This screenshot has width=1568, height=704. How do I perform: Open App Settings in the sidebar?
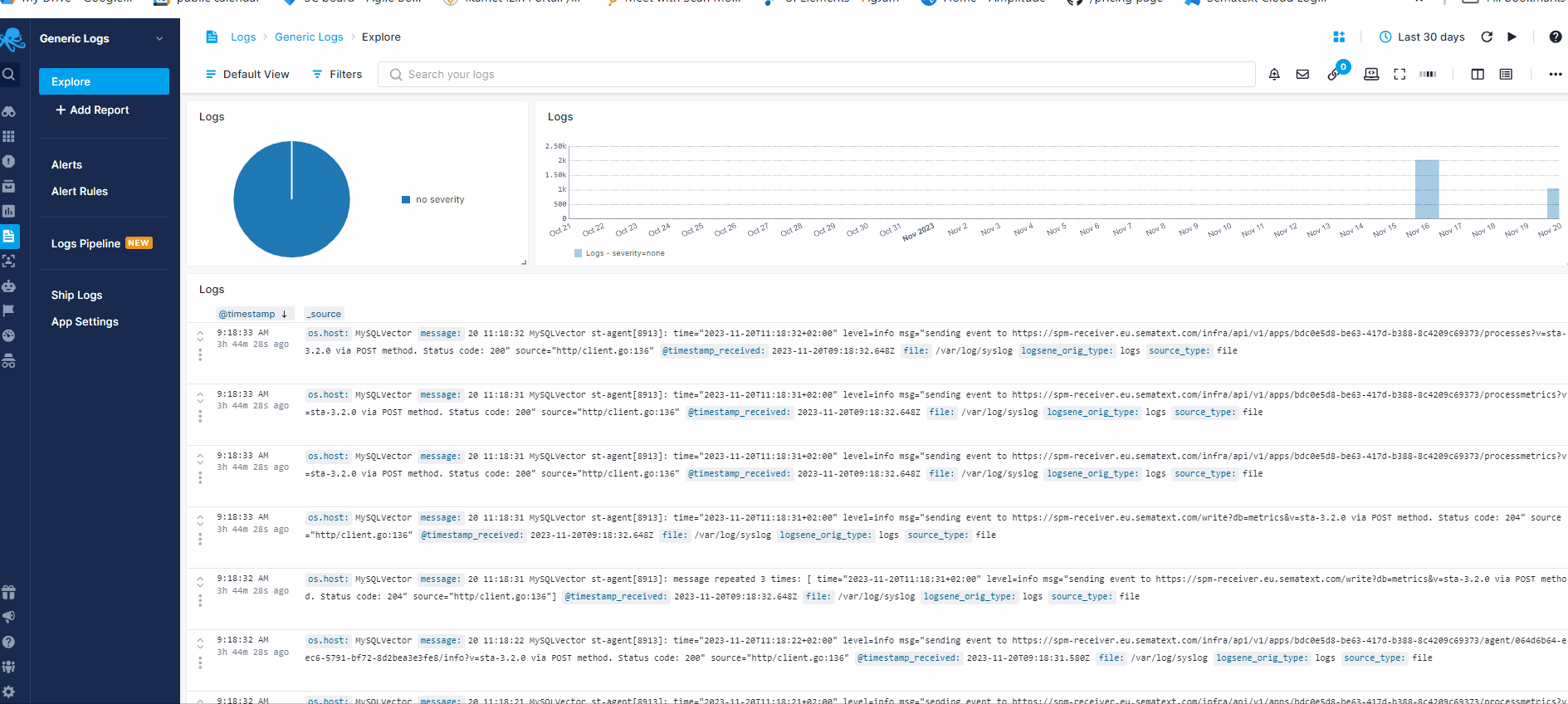coord(85,322)
